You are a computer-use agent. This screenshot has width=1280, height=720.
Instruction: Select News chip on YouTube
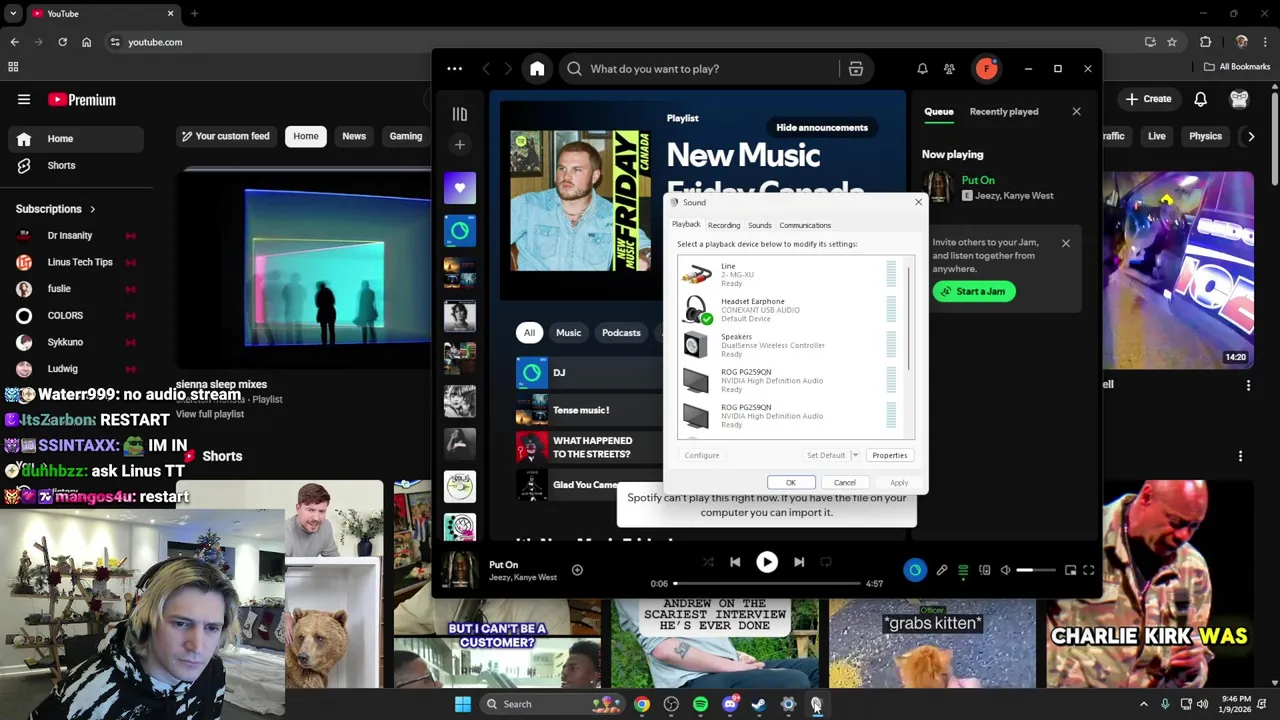point(354,136)
